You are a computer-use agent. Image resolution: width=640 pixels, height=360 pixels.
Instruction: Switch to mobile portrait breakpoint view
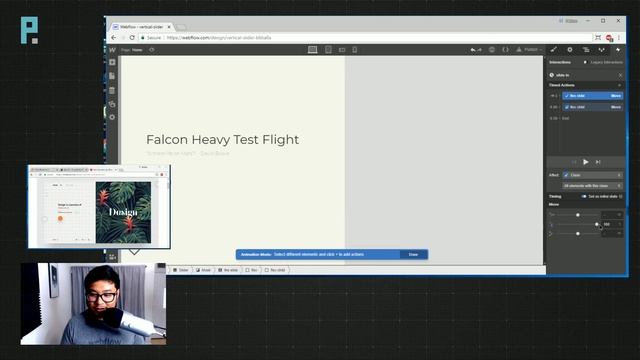(355, 50)
